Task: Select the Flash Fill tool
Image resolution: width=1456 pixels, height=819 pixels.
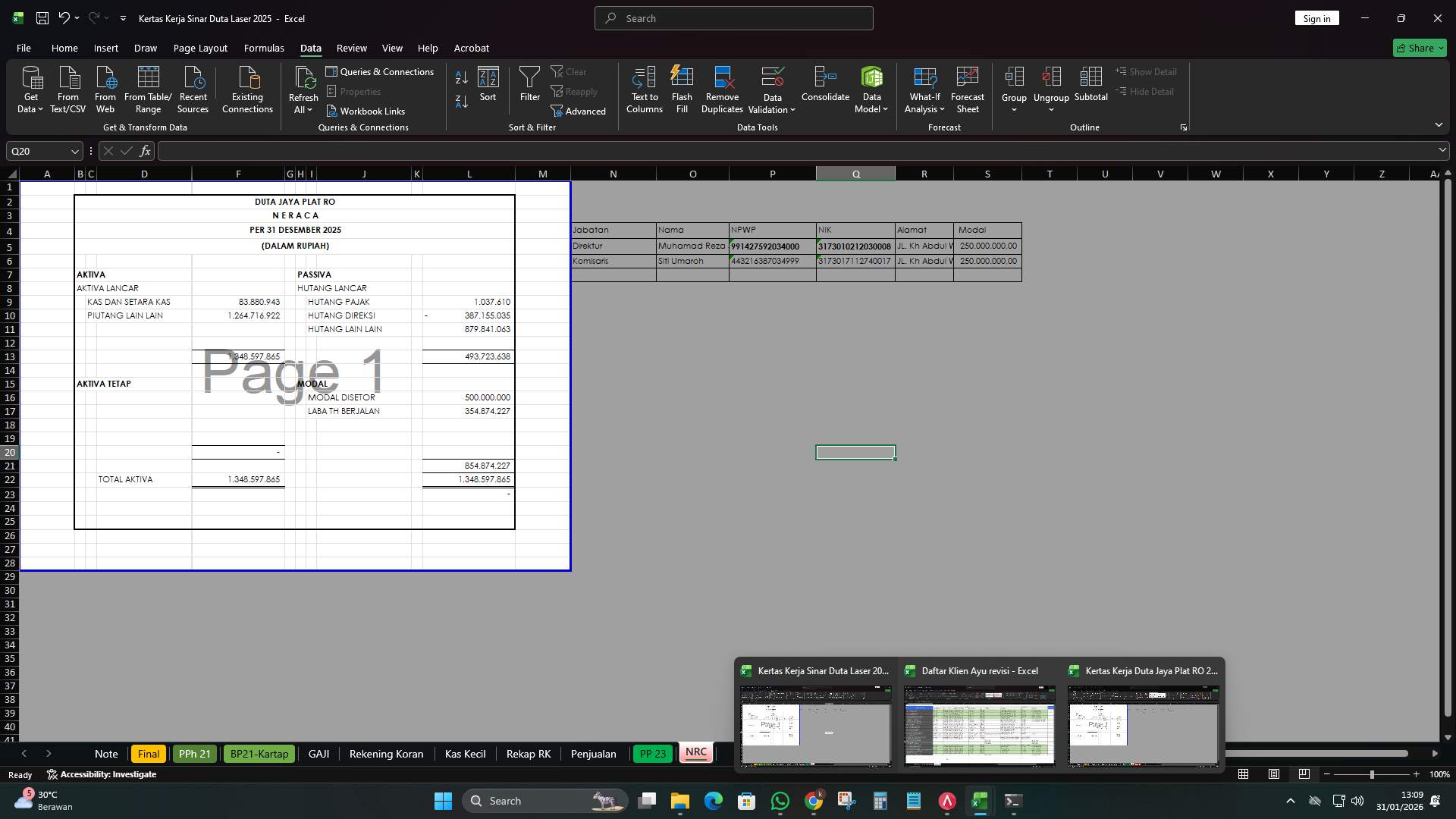Action: pos(682,89)
